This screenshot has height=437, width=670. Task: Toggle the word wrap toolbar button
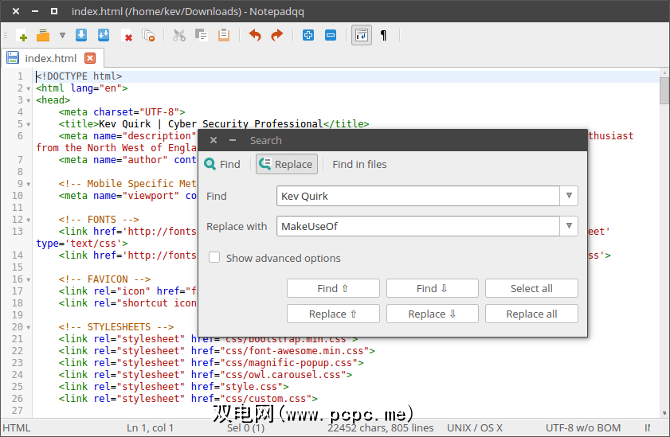(361, 36)
